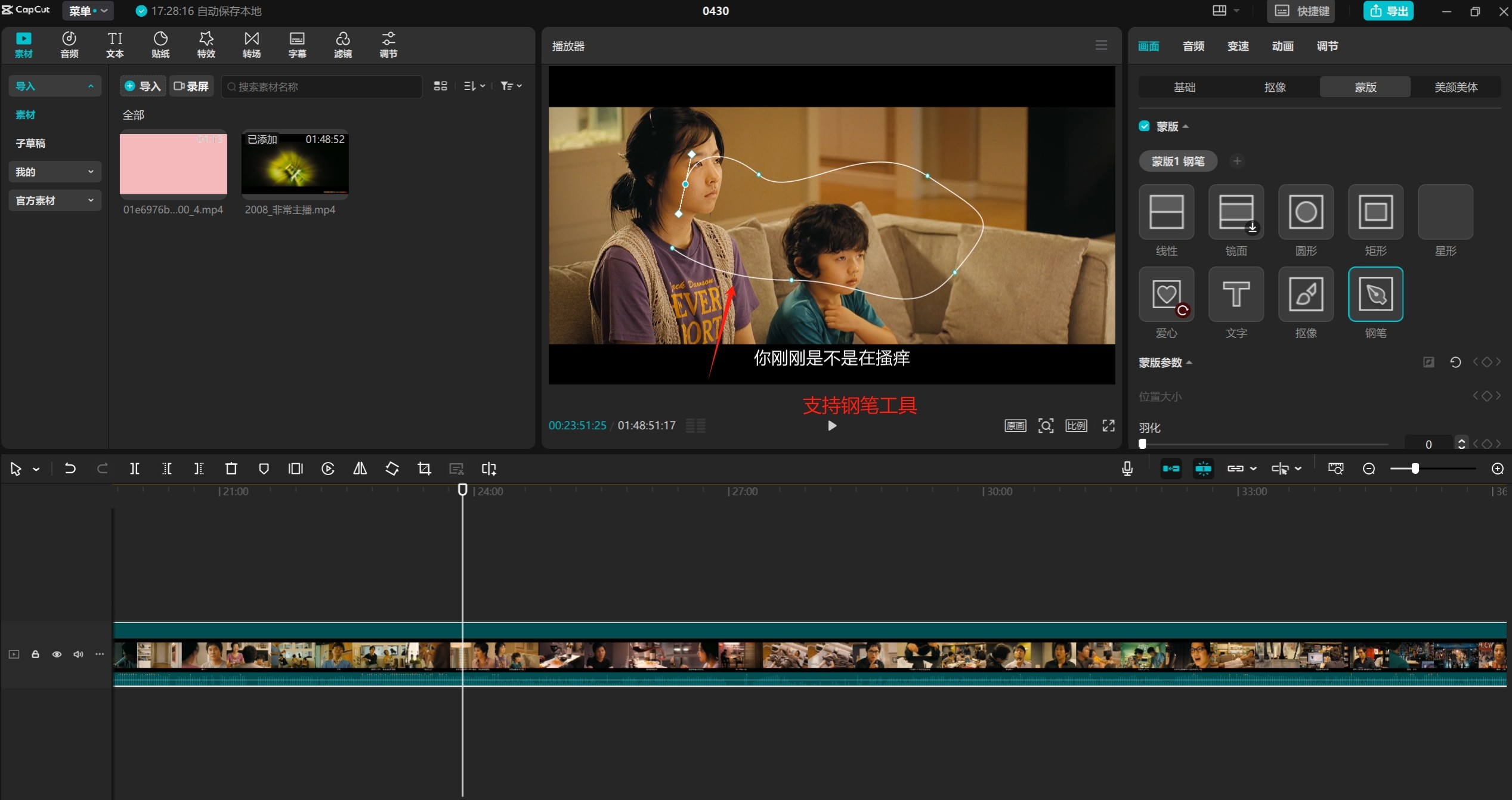Uncheck the 蒙版 mask checkbox
This screenshot has height=800, width=1512.
pyautogui.click(x=1144, y=126)
